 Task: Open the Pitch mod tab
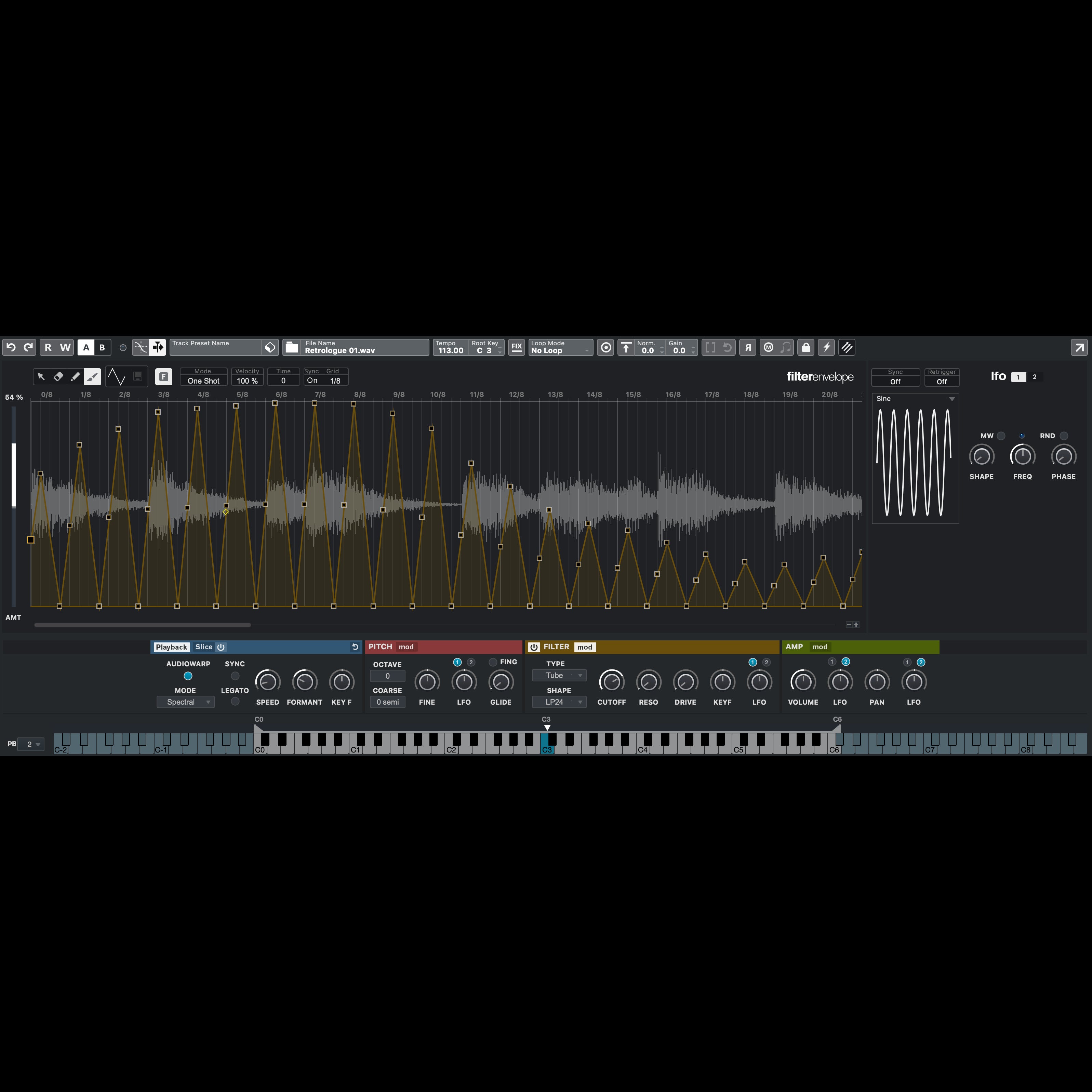407,647
